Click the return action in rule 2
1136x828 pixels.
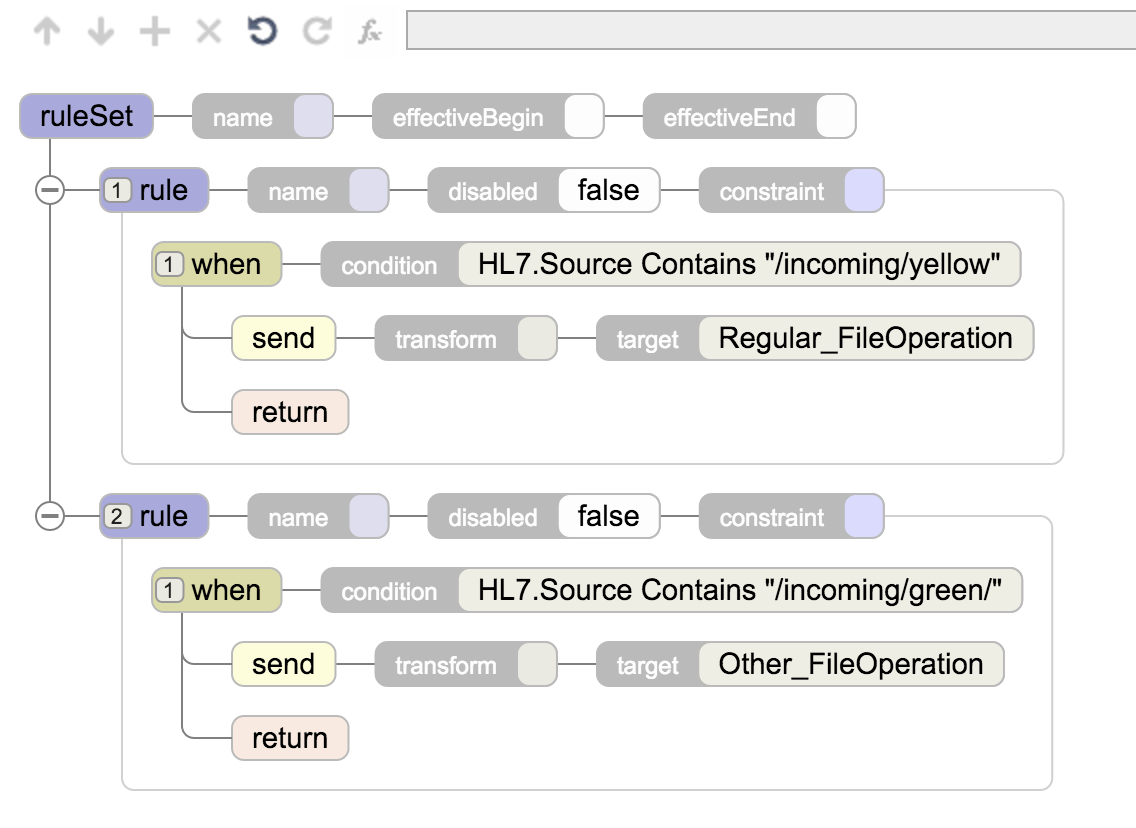point(290,738)
